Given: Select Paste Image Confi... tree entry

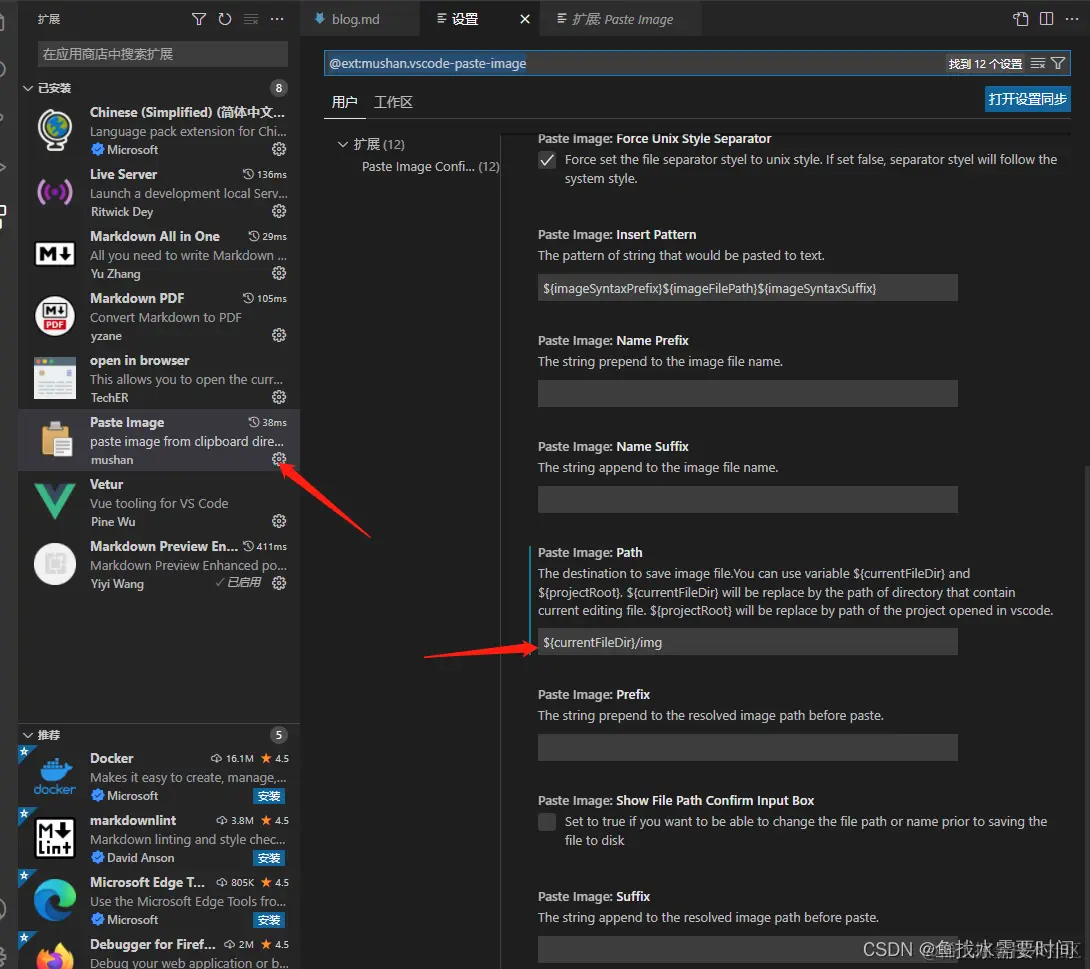Looking at the screenshot, I should [430, 167].
